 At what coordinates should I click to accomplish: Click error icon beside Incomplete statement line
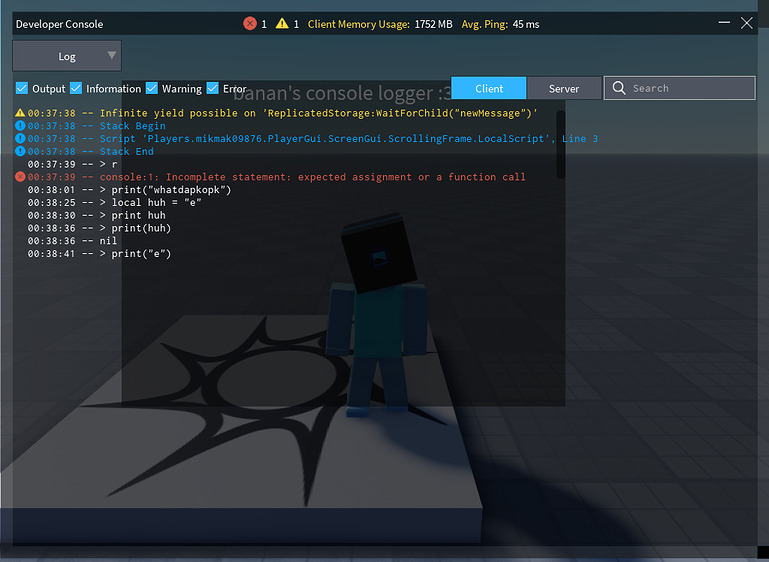pyautogui.click(x=20, y=177)
